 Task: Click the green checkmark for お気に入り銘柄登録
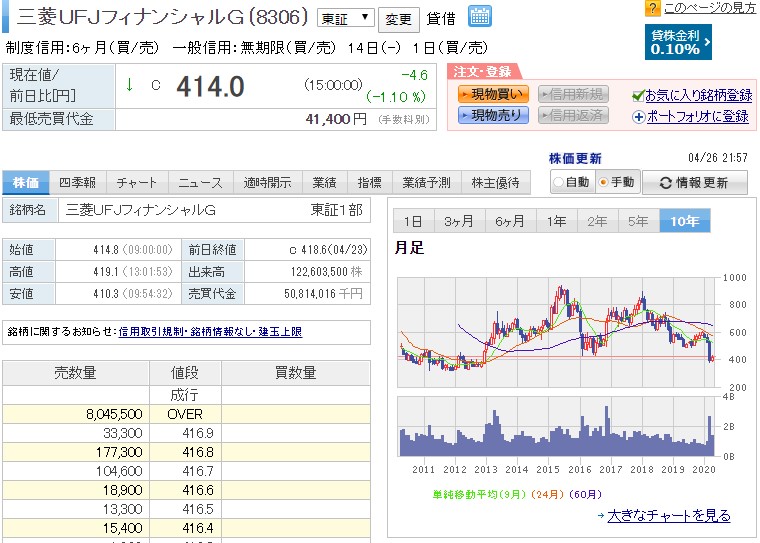(x=638, y=96)
